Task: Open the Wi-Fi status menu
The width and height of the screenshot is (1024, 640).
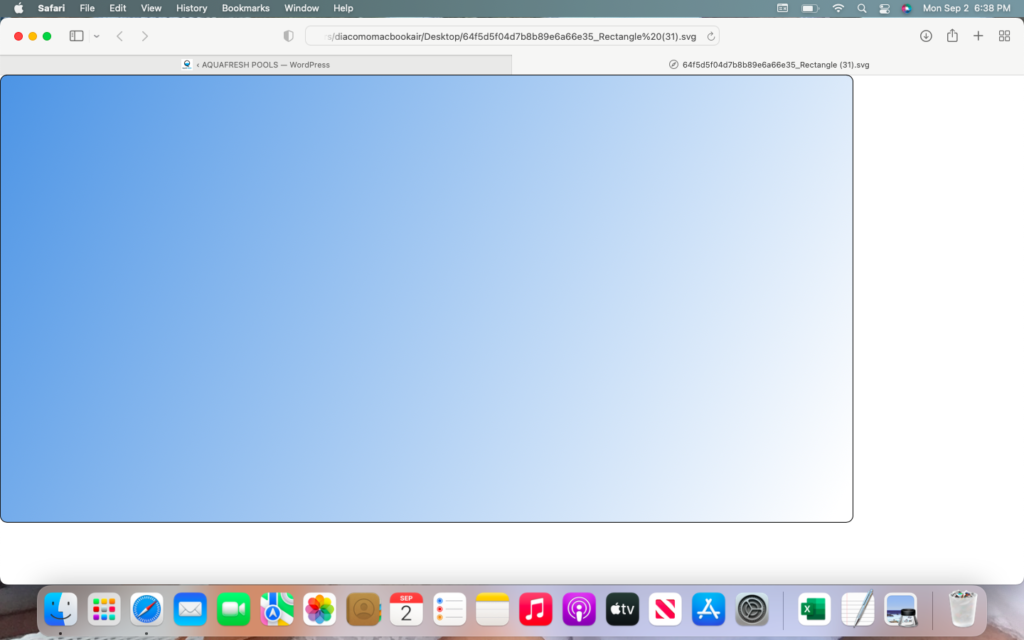Action: click(x=837, y=8)
